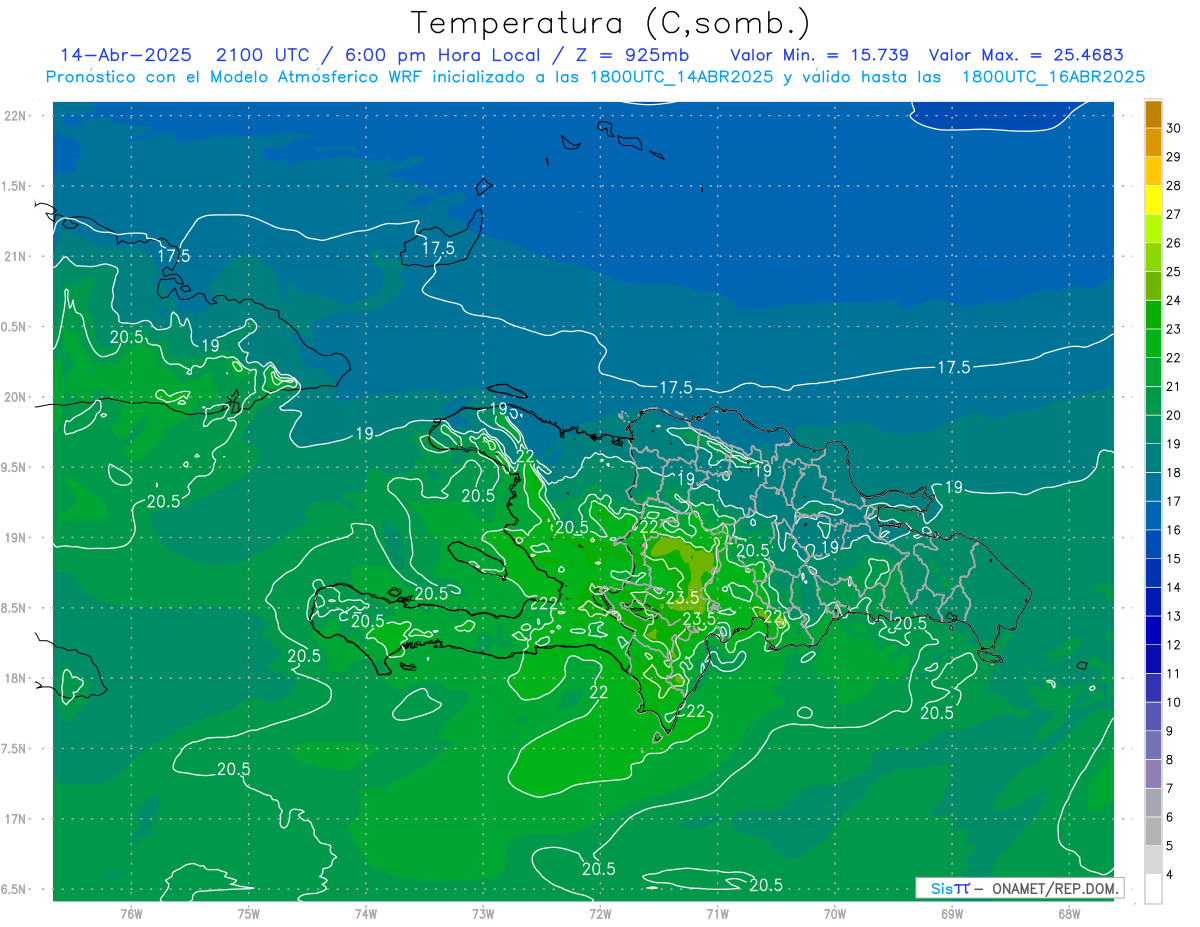Click the legend value '24'
The width and height of the screenshot is (1200, 927).
tap(1174, 300)
